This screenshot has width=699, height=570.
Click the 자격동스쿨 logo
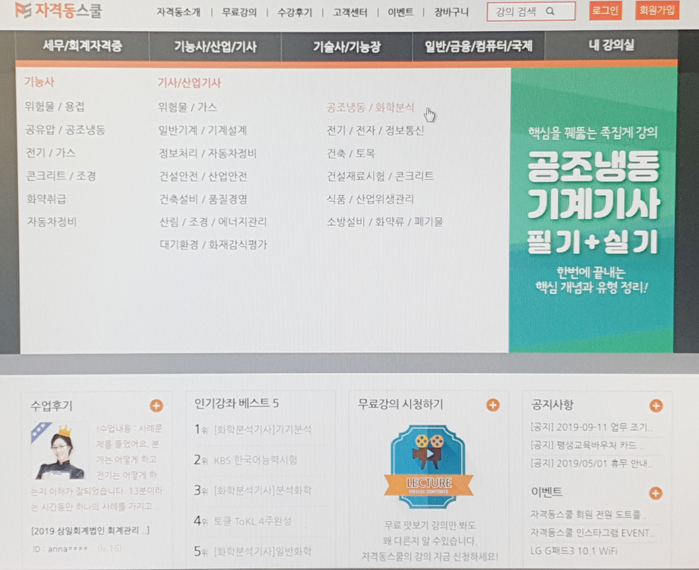(58, 11)
